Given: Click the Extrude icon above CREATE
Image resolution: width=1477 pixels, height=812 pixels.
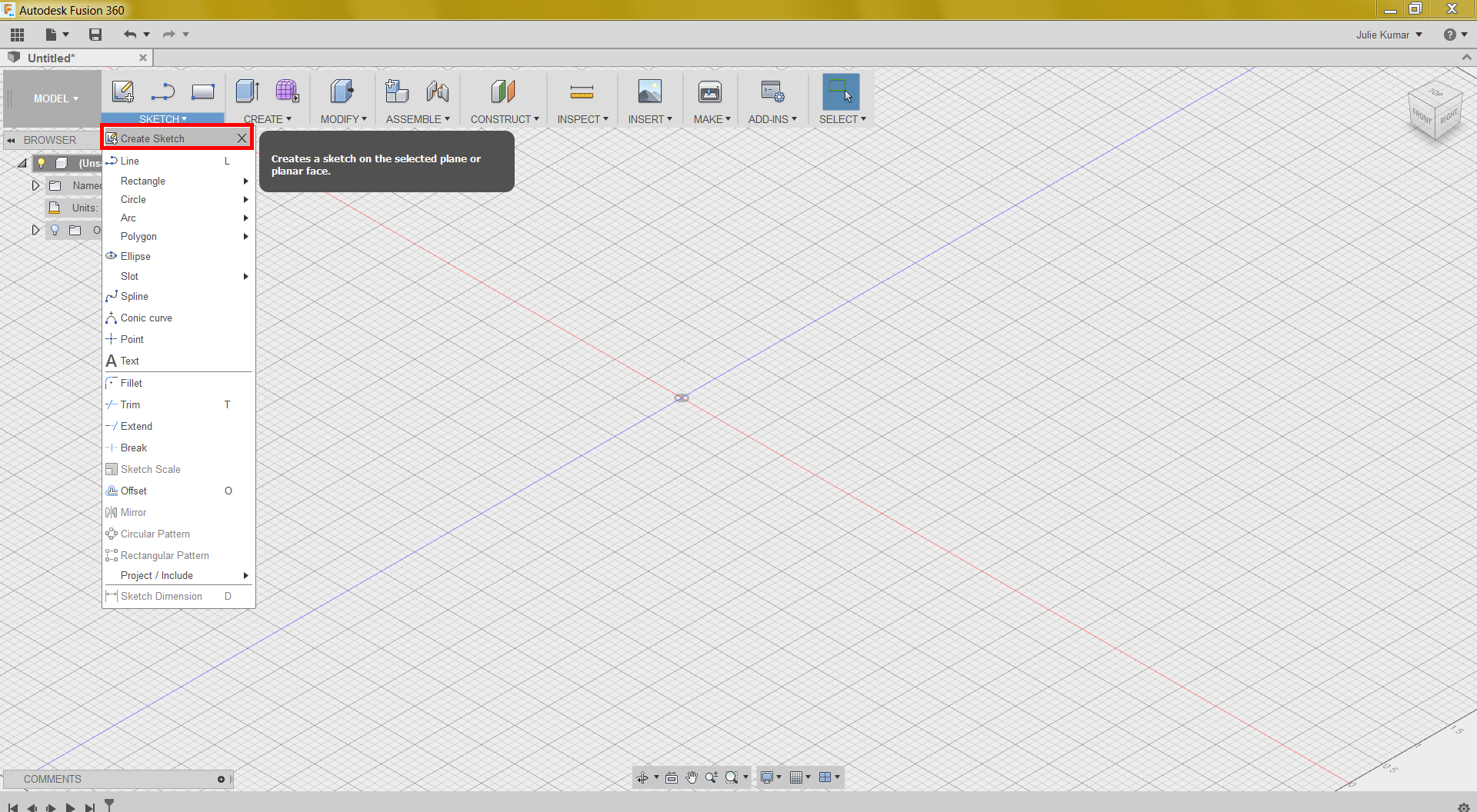Looking at the screenshot, I should pyautogui.click(x=248, y=92).
